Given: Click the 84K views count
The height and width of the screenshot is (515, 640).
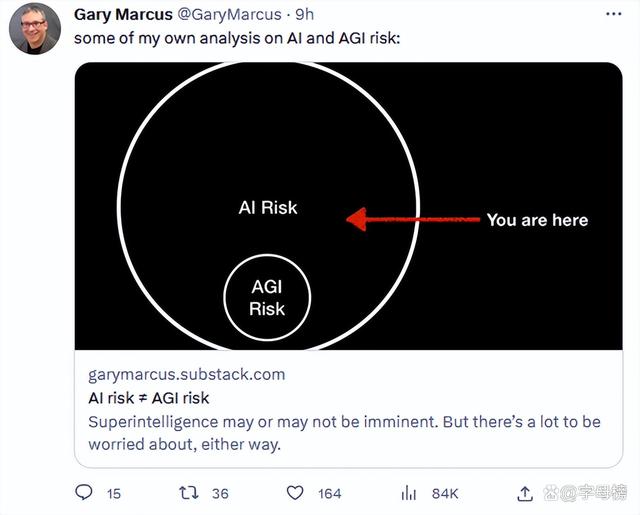Looking at the screenshot, I should pos(445,494).
